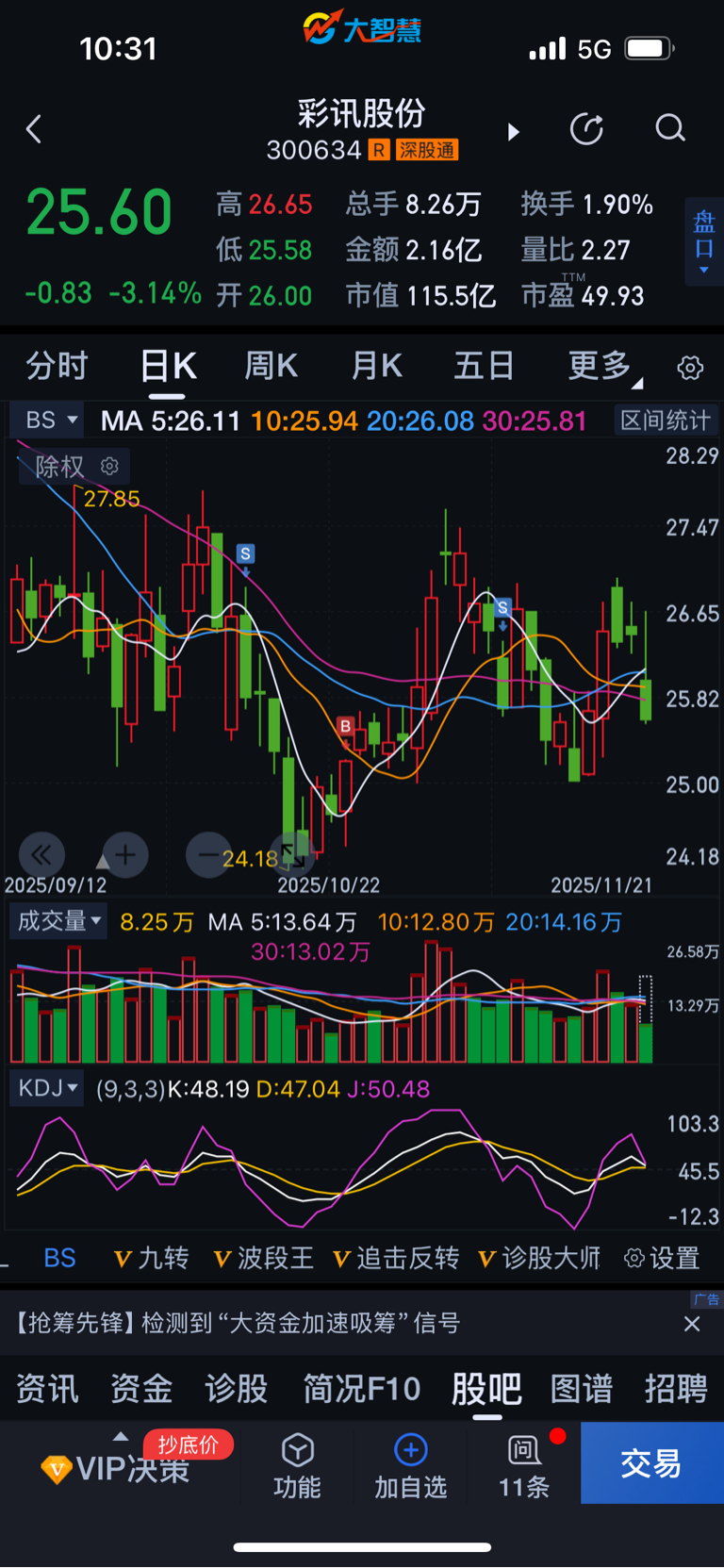Tap 交易 trade button
This screenshot has width=724, height=1568.
pyautogui.click(x=652, y=1462)
